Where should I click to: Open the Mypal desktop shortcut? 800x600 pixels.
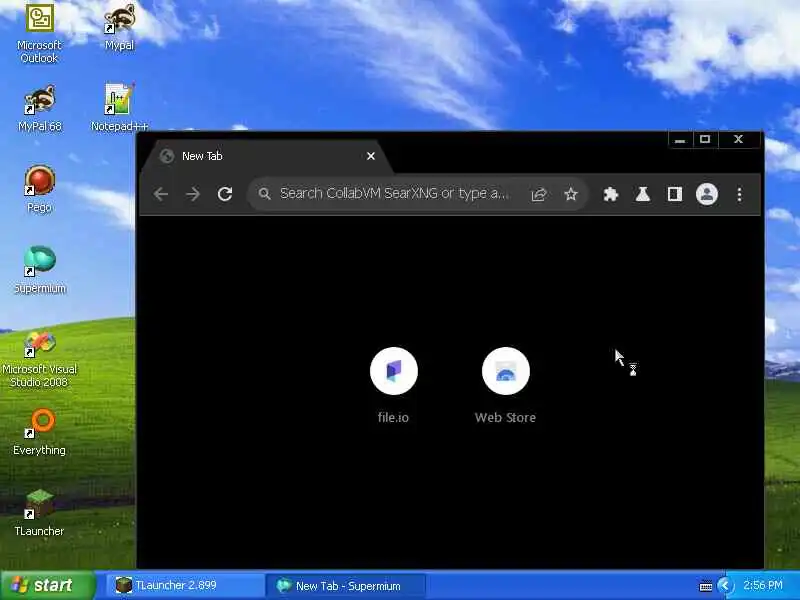click(x=119, y=26)
